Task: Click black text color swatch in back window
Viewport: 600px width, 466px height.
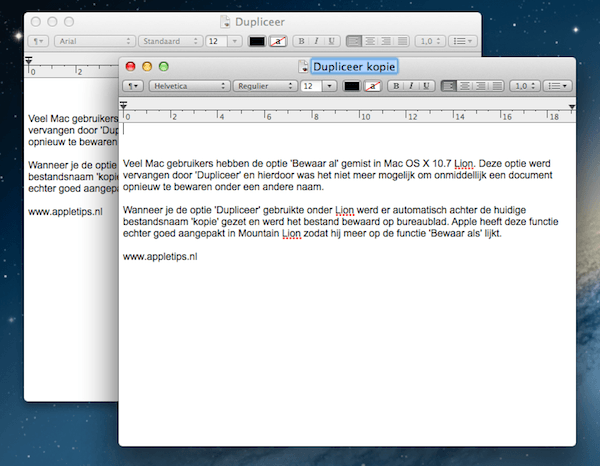Action: tap(257, 41)
